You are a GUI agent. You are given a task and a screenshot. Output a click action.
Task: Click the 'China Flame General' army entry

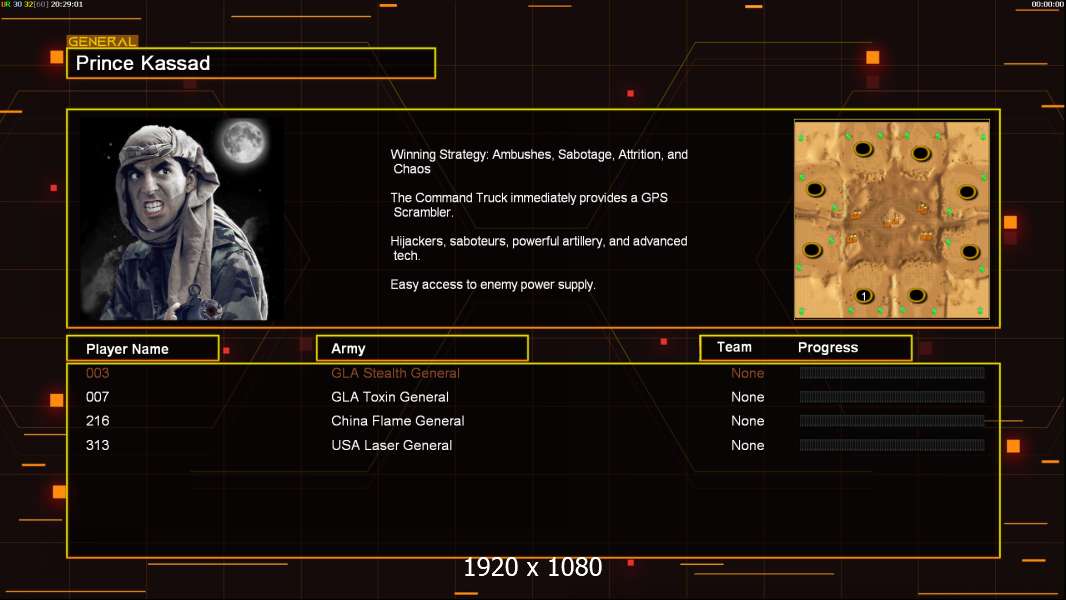pyautogui.click(x=398, y=421)
